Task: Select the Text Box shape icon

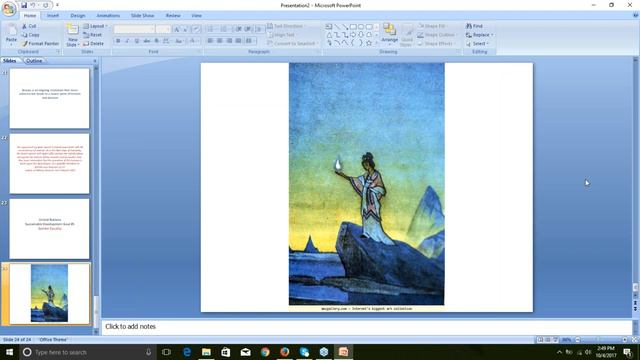Action: click(329, 27)
